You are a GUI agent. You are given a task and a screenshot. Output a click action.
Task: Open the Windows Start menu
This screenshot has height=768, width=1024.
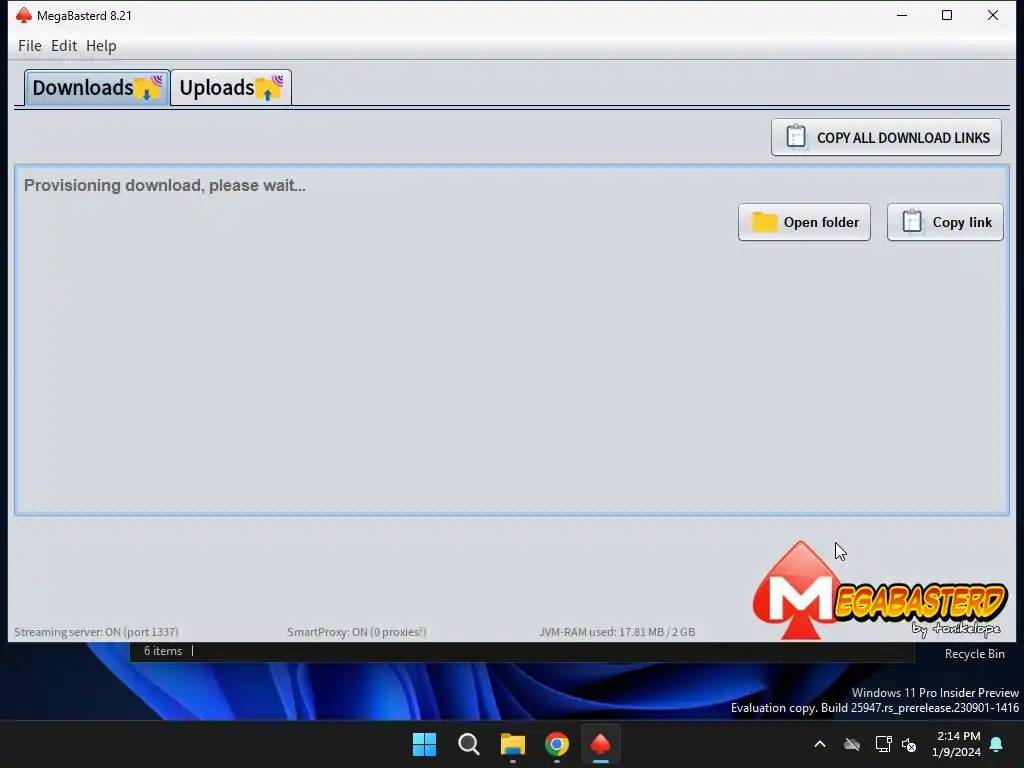tap(424, 744)
